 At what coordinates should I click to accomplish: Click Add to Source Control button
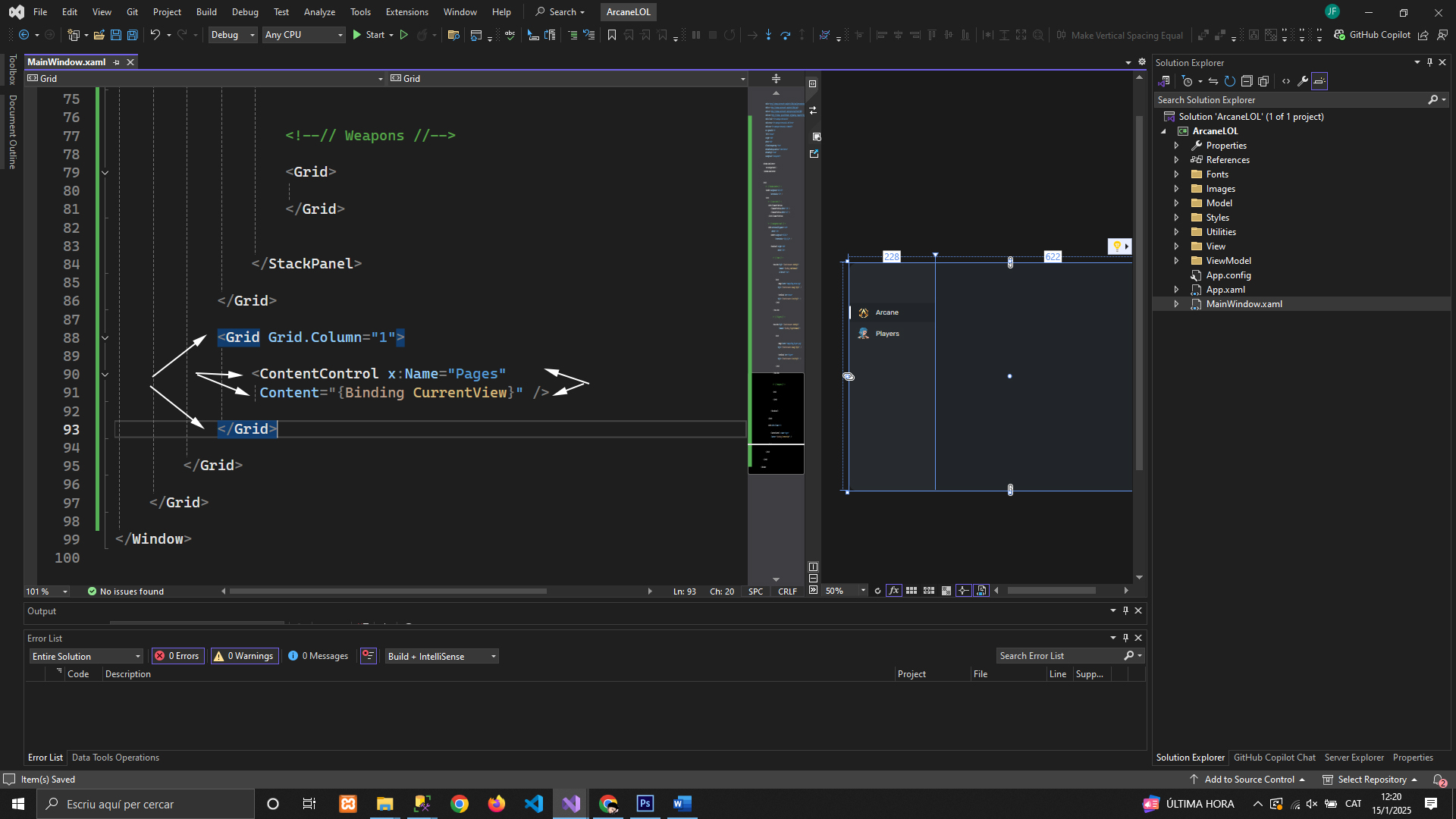[1248, 780]
